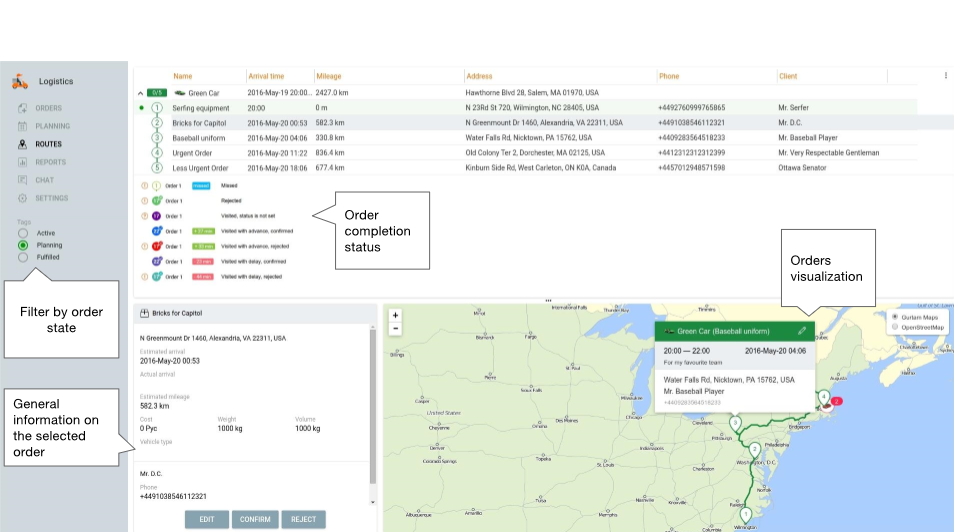Choose OpenStreetMap map provider

895,327
